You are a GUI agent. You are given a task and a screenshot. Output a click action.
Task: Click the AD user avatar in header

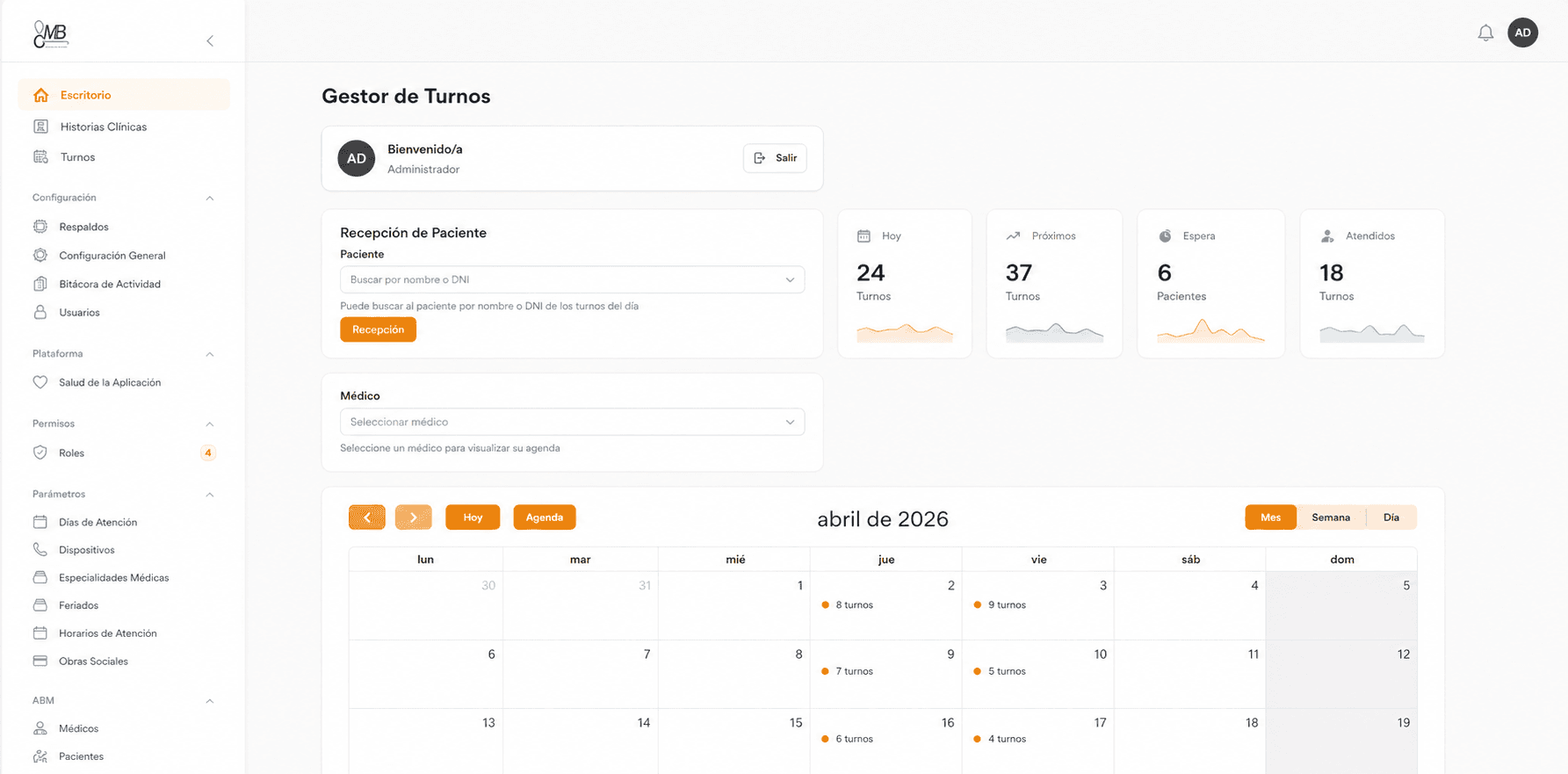click(1522, 33)
